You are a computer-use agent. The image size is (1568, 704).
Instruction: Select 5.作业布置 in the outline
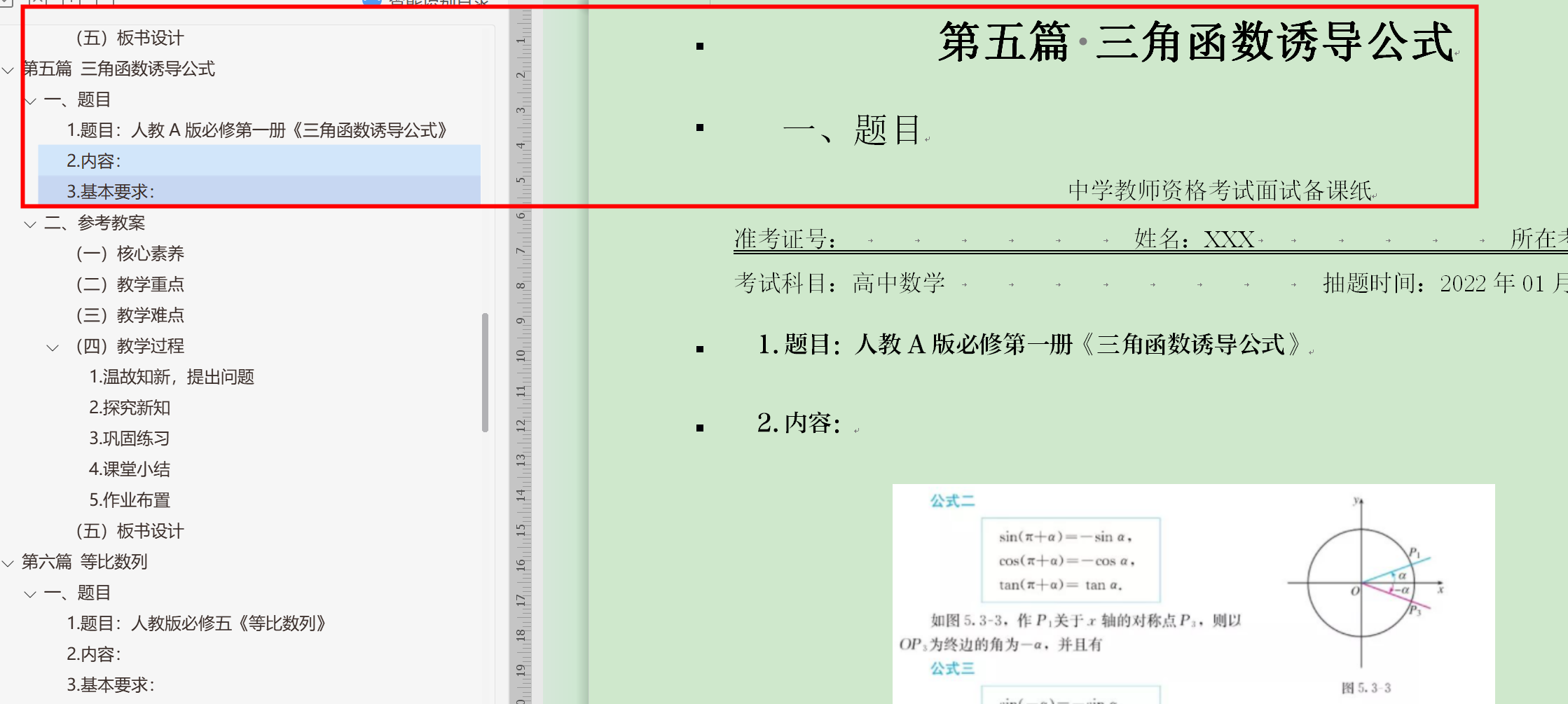pos(130,500)
